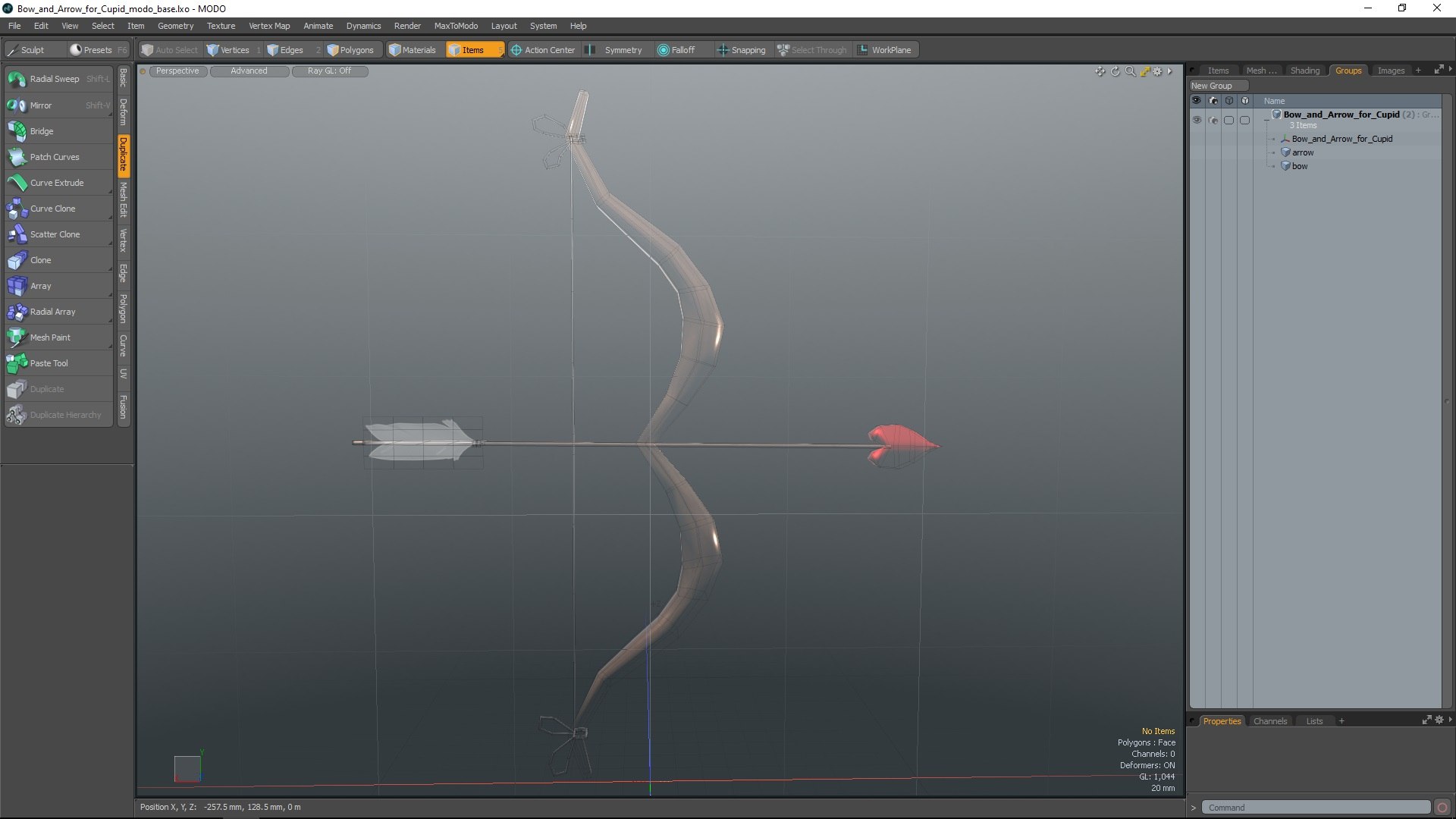The width and height of the screenshot is (1456, 819).
Task: Choose the Bridge tool
Action: click(58, 131)
